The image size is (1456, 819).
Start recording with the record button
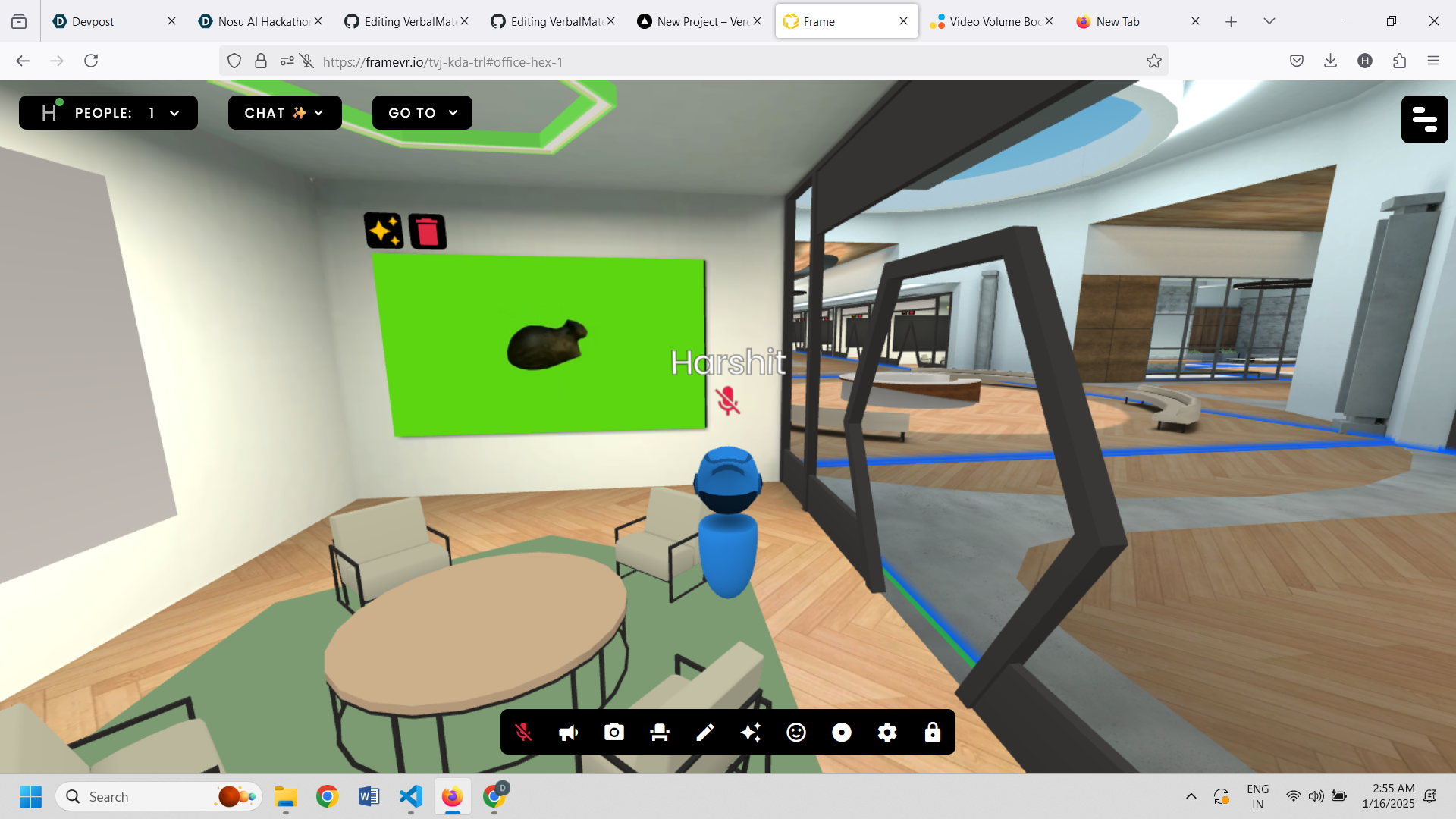(842, 732)
